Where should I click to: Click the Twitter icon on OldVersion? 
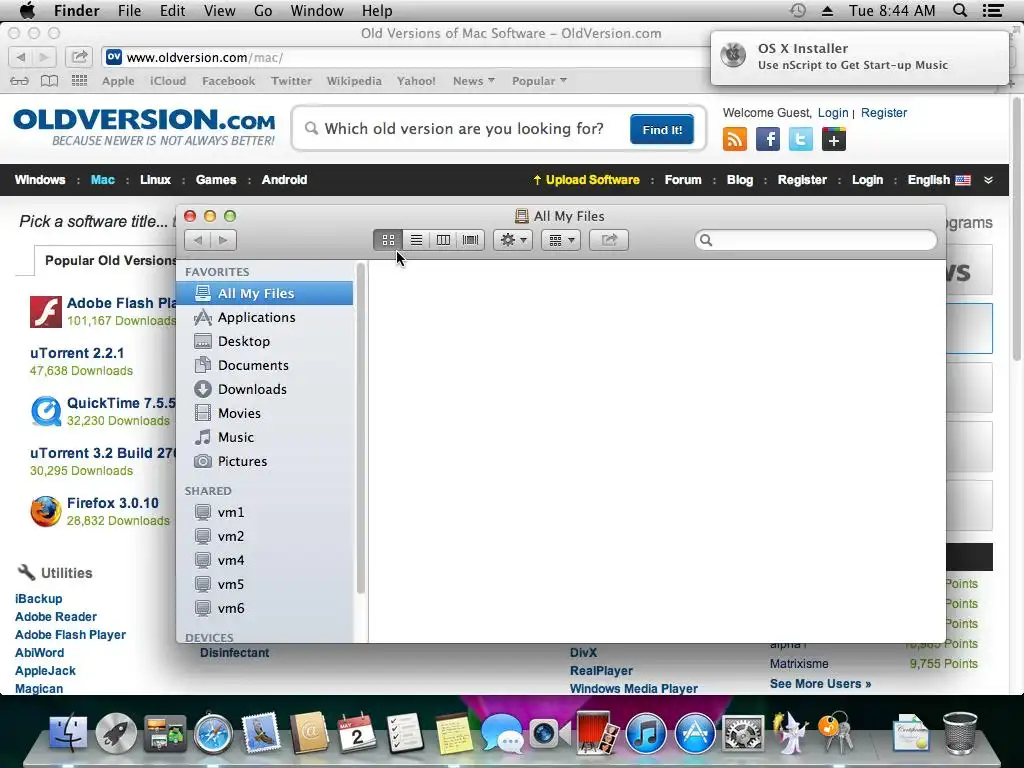point(801,139)
